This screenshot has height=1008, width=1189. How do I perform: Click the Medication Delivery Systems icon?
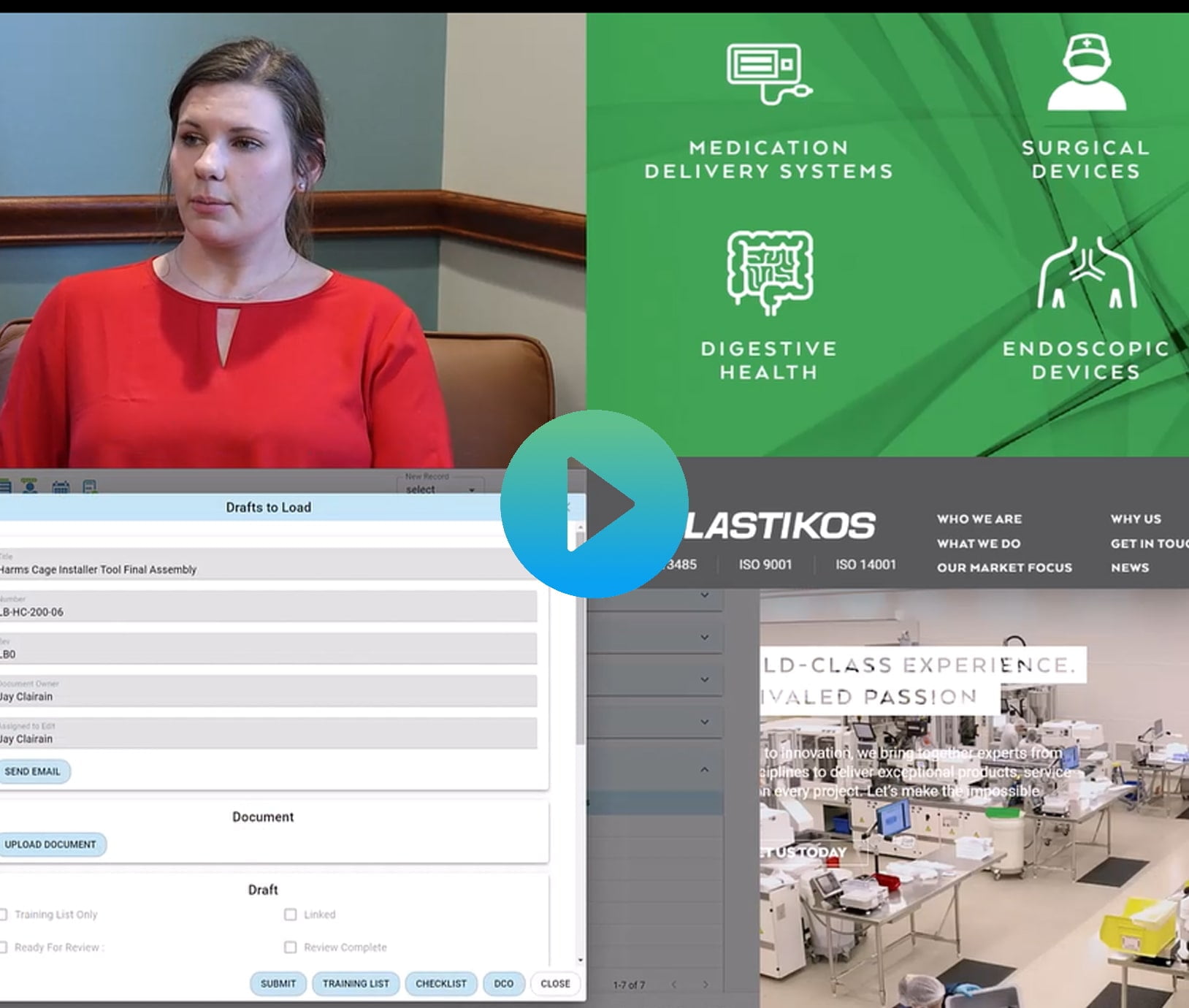point(768,73)
